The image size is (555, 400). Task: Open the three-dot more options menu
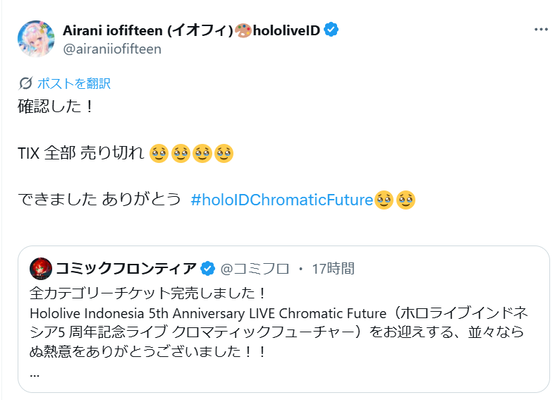tap(541, 30)
